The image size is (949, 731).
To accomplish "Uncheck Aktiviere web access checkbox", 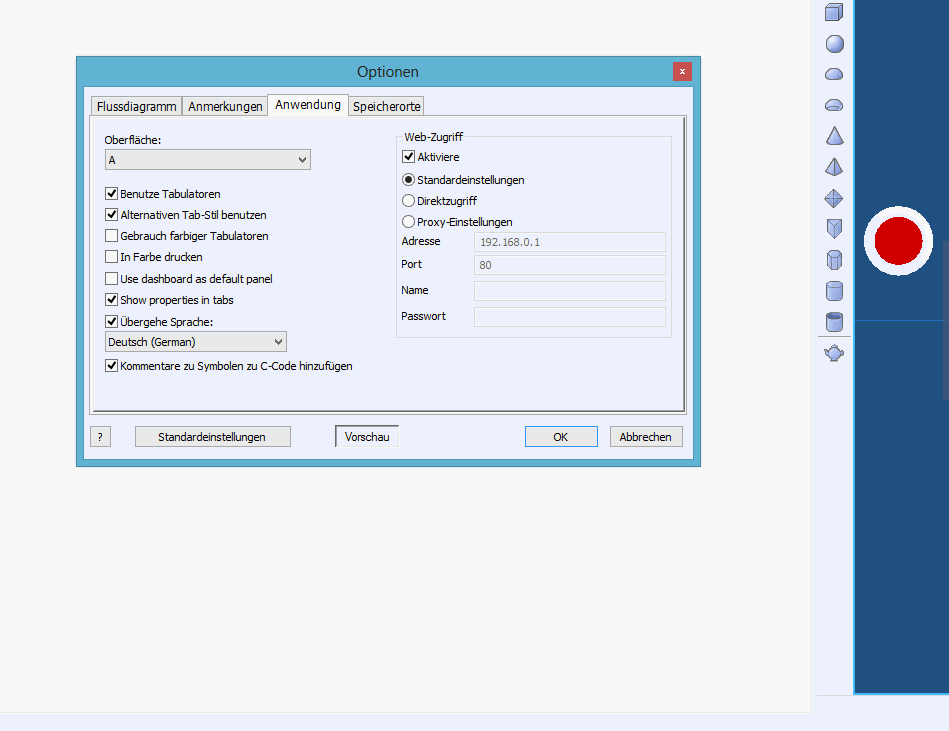I will [409, 157].
